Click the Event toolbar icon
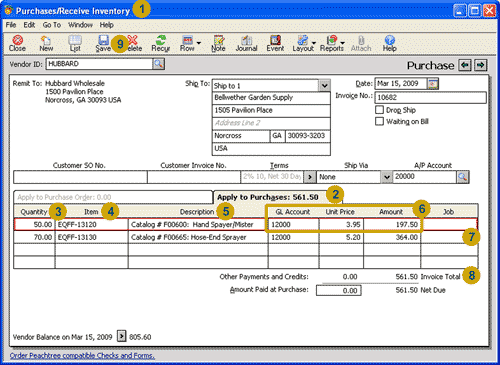The height and width of the screenshot is (365, 500). click(x=275, y=44)
